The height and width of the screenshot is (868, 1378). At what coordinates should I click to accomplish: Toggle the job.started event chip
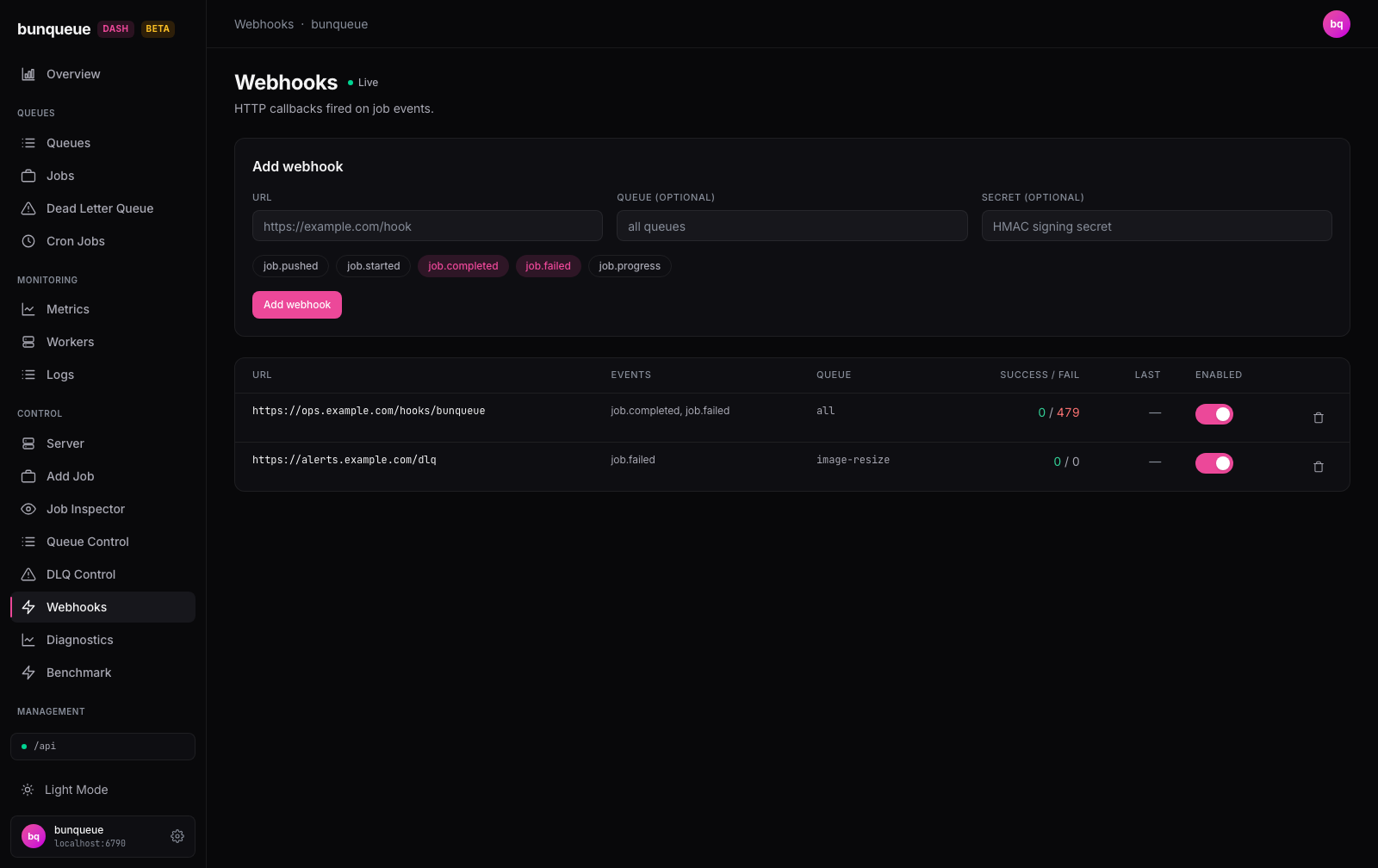(374, 266)
